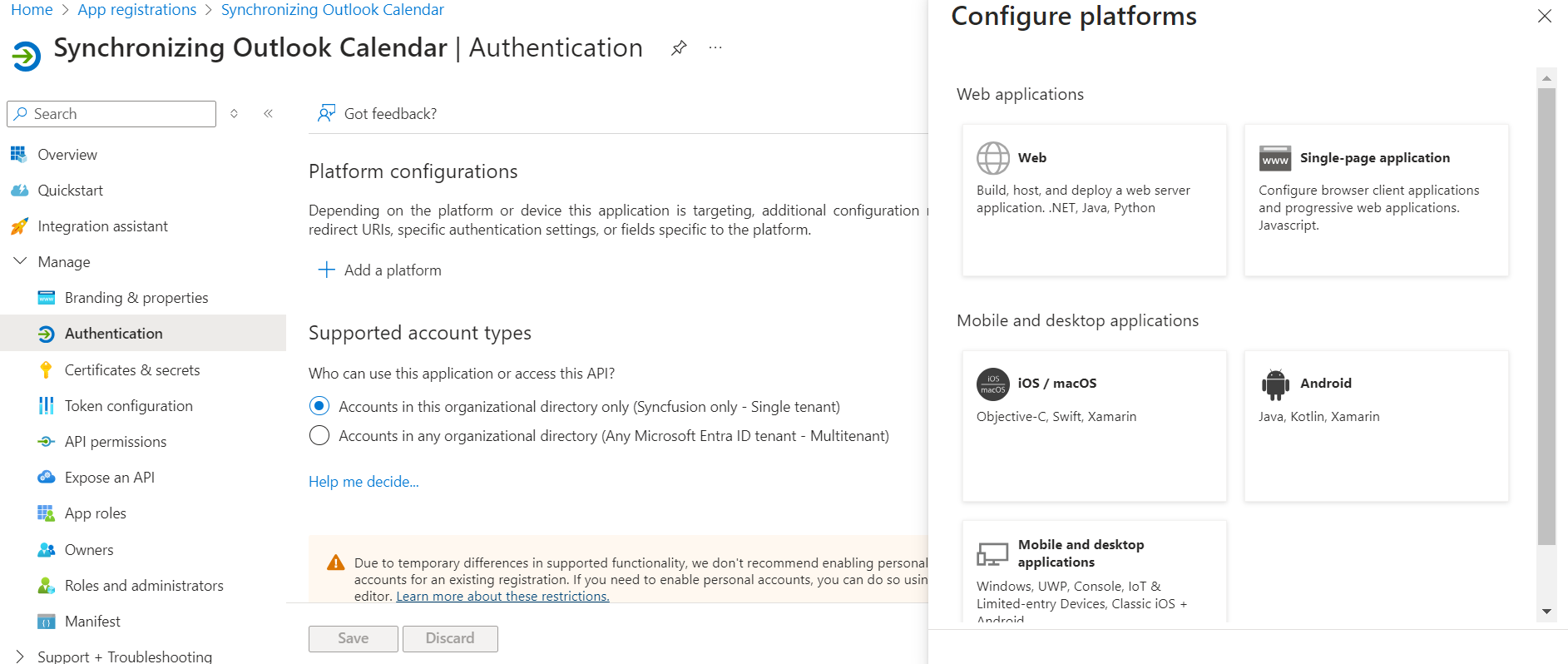This screenshot has height=664, width=1568.
Task: Pin the Authentication page with pin icon
Action: [x=679, y=48]
